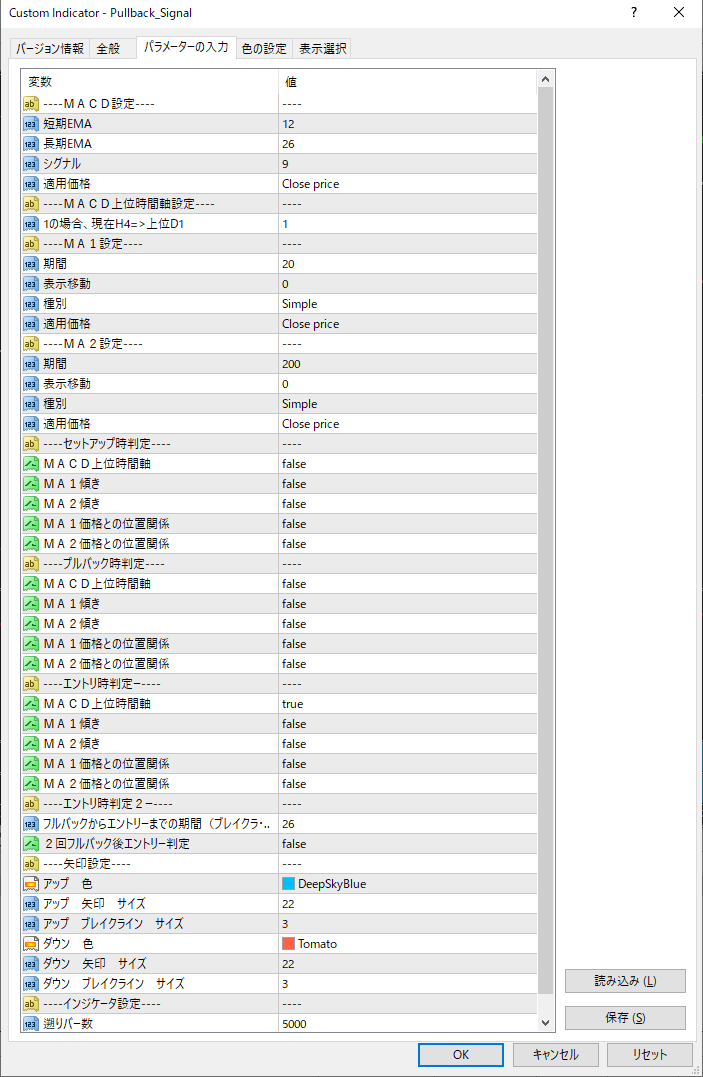Click the 値 column header
The image size is (703, 1077).
pos(408,82)
